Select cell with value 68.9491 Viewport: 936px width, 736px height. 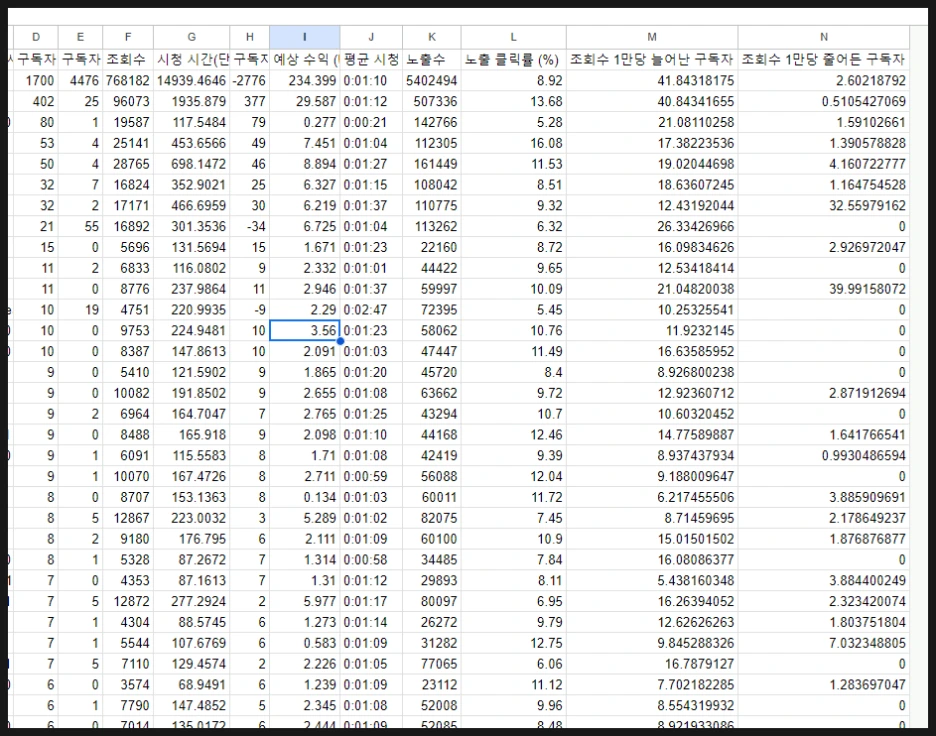(192, 685)
